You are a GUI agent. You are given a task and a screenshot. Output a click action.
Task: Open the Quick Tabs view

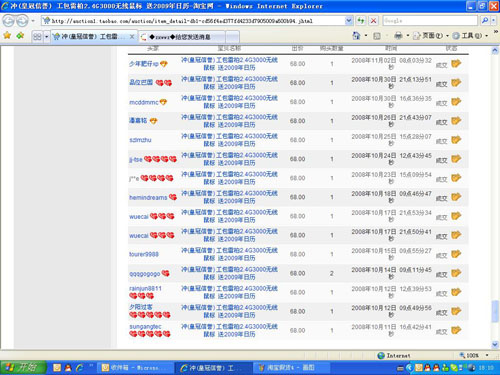tap(37, 37)
